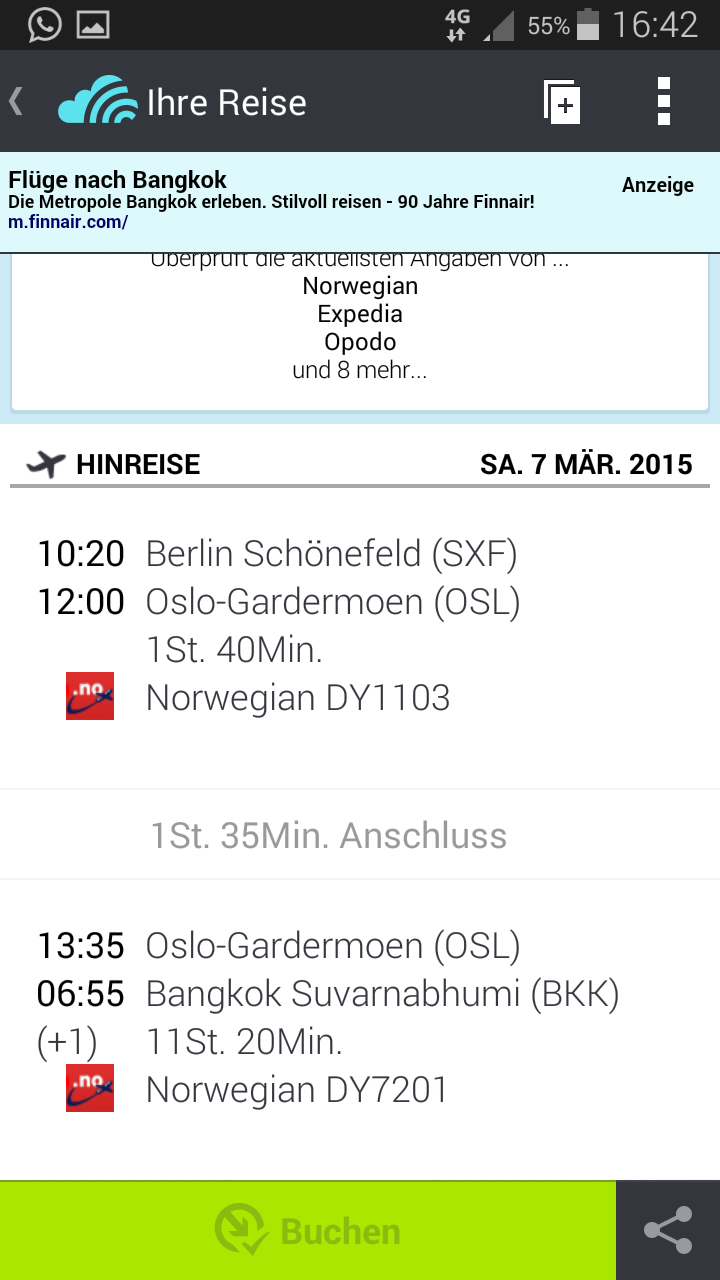Tap the Berlin Schönefeld (SXF) departure row
Screen dimensions: 720x1280
(x=331, y=553)
